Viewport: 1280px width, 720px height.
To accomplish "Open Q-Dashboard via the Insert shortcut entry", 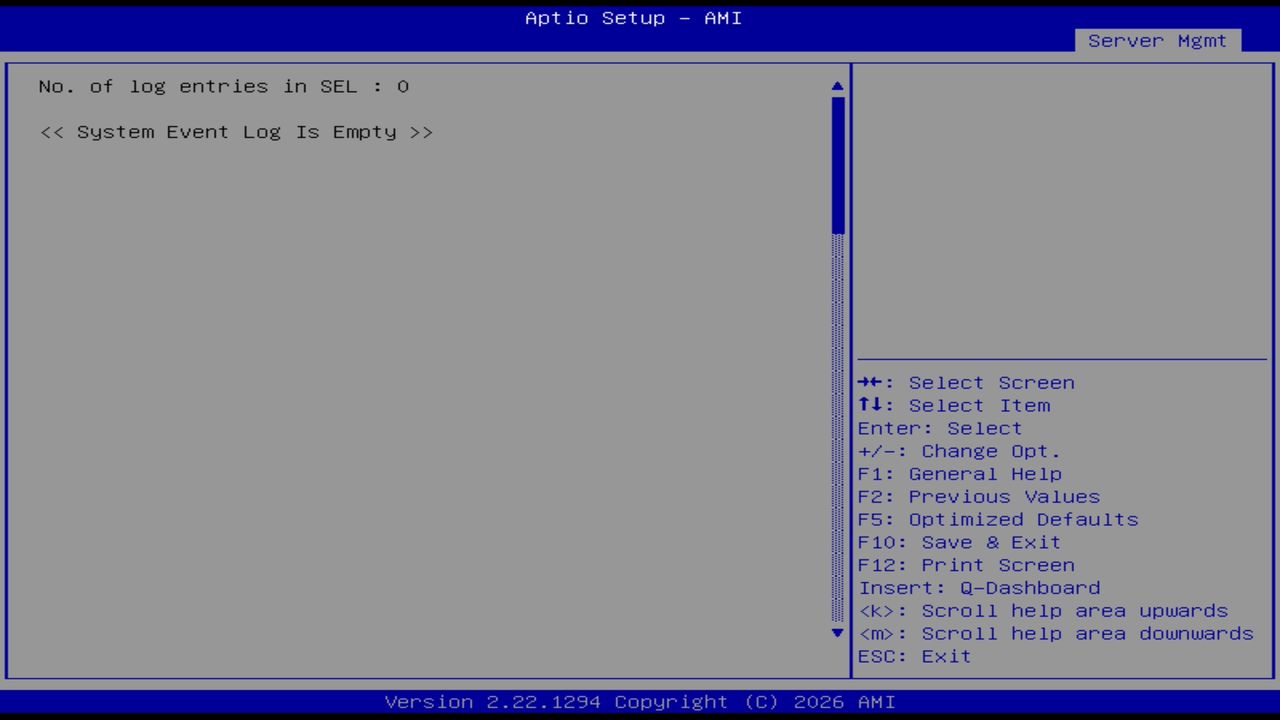I will [x=979, y=588].
